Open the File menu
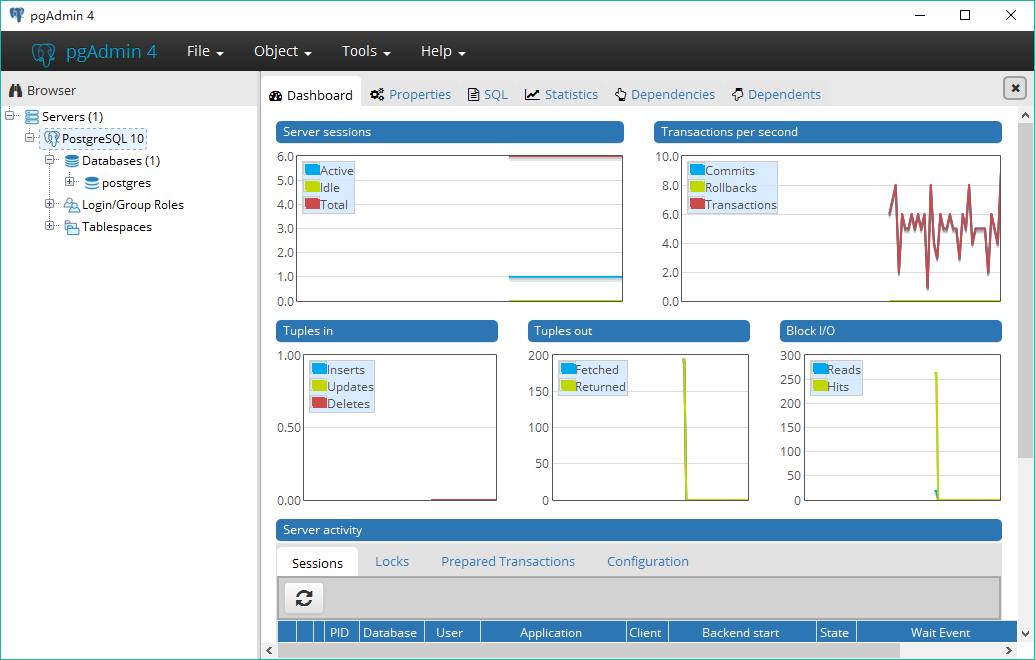Screen dimensions: 1035x660 point(205,51)
